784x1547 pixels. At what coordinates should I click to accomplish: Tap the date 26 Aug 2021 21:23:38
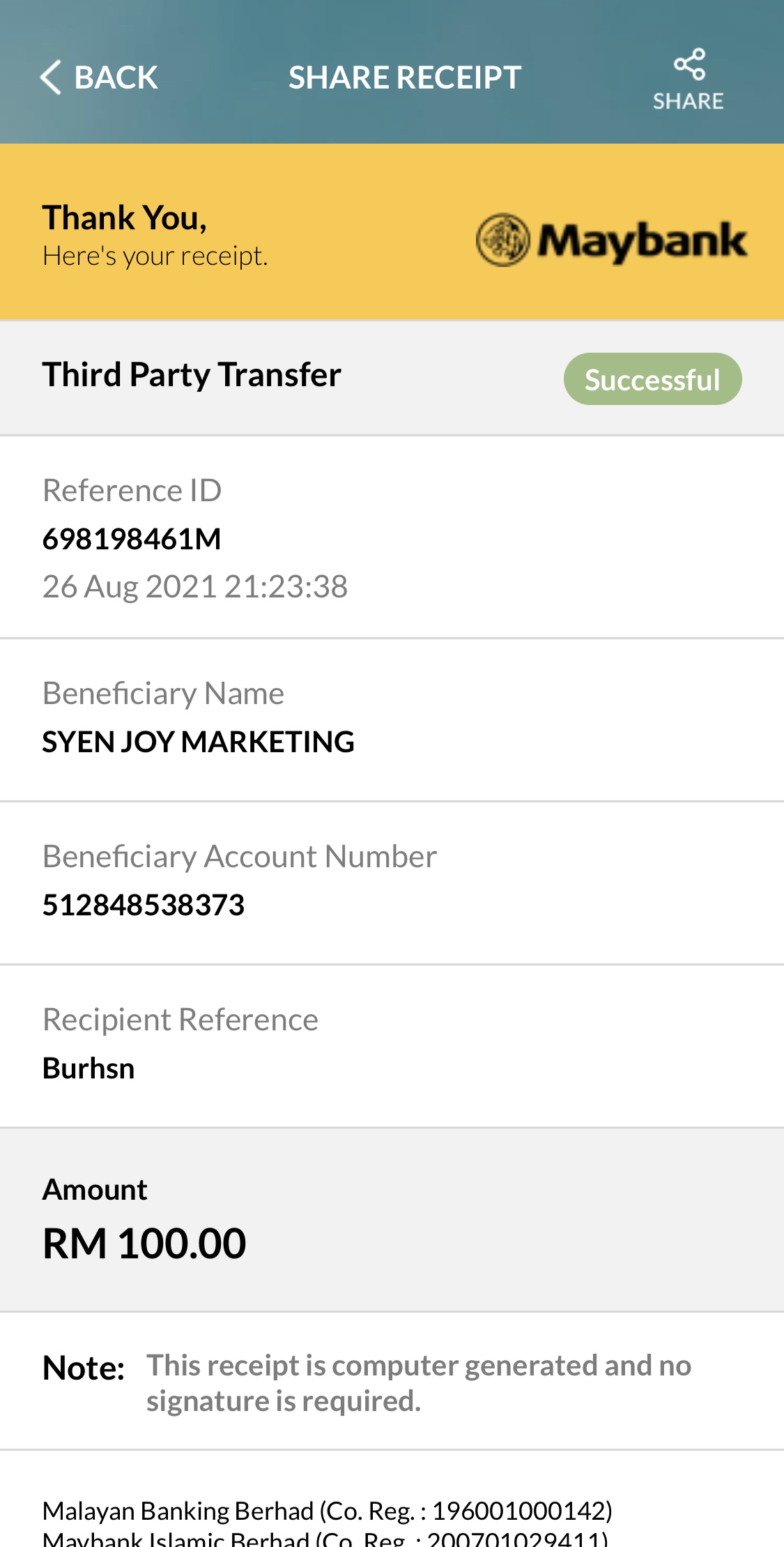[195, 586]
